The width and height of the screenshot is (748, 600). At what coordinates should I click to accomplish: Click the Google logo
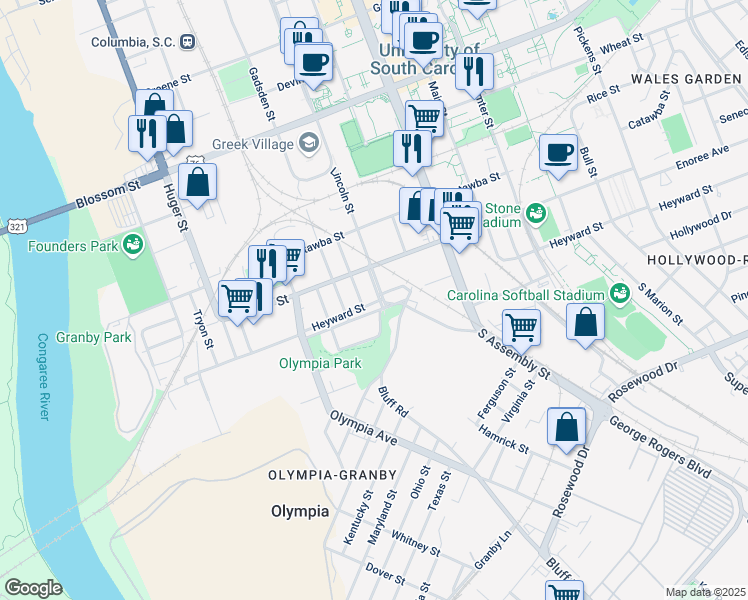coord(33,588)
